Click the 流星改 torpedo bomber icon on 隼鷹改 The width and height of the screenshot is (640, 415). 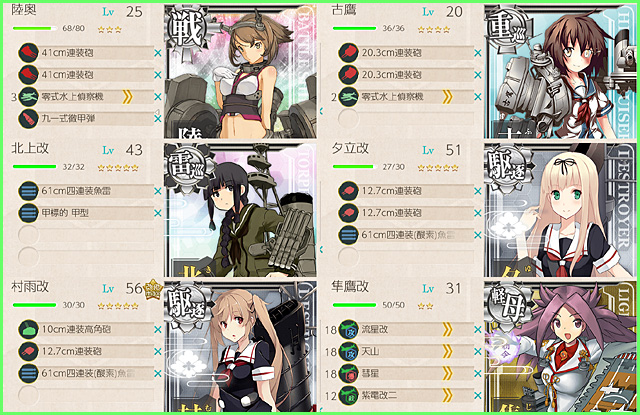pos(348,329)
